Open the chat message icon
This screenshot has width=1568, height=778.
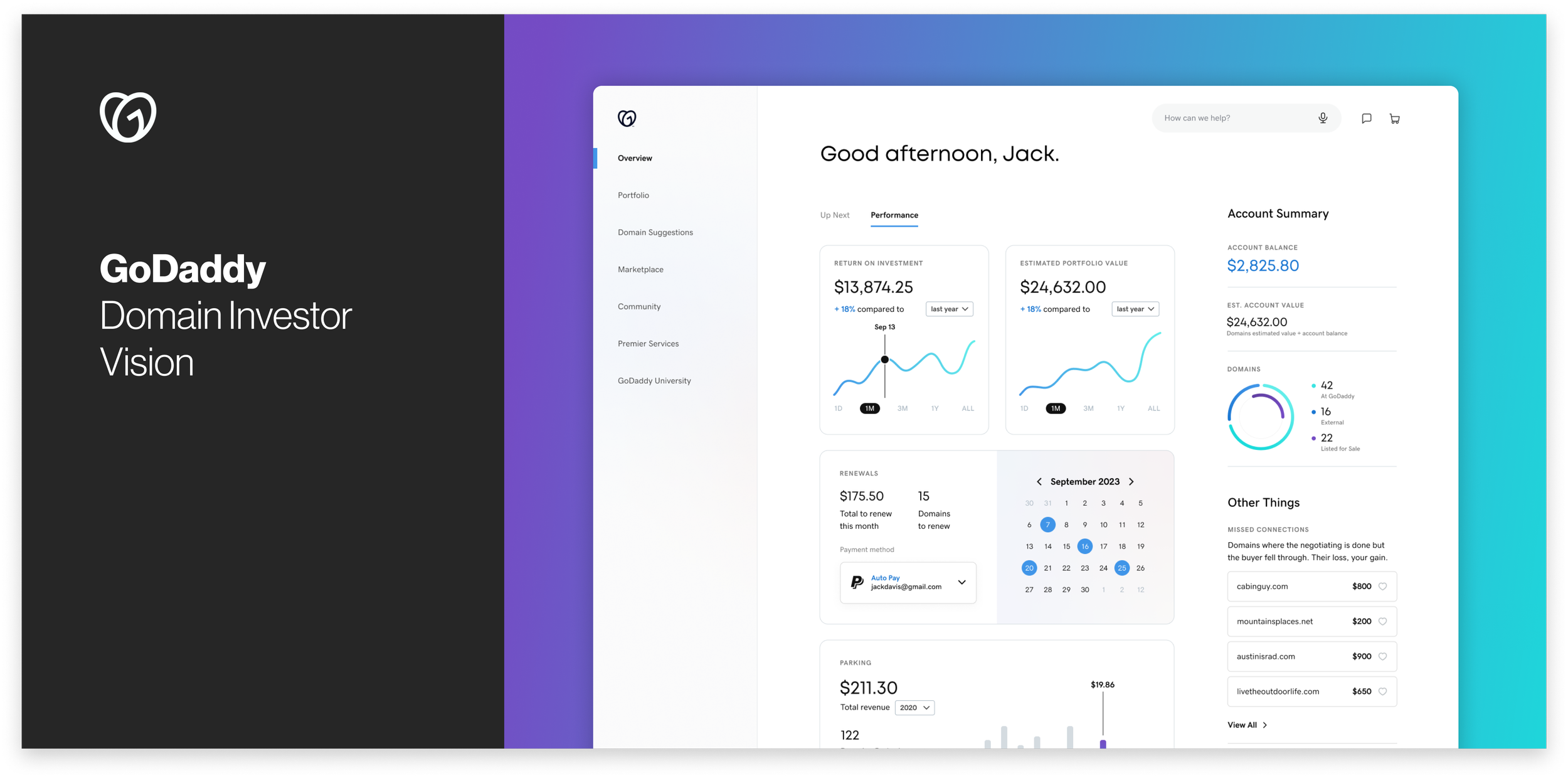click(1367, 119)
